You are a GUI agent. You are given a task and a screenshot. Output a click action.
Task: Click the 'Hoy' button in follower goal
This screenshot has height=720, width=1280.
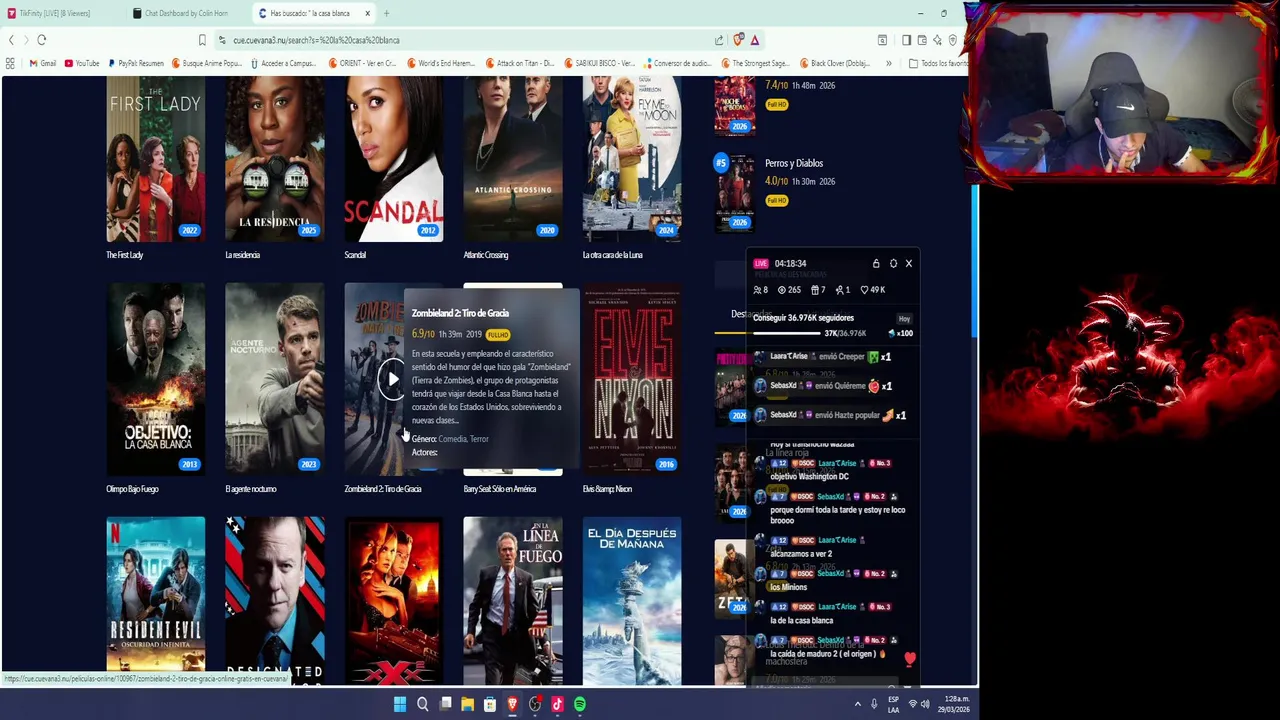904,319
